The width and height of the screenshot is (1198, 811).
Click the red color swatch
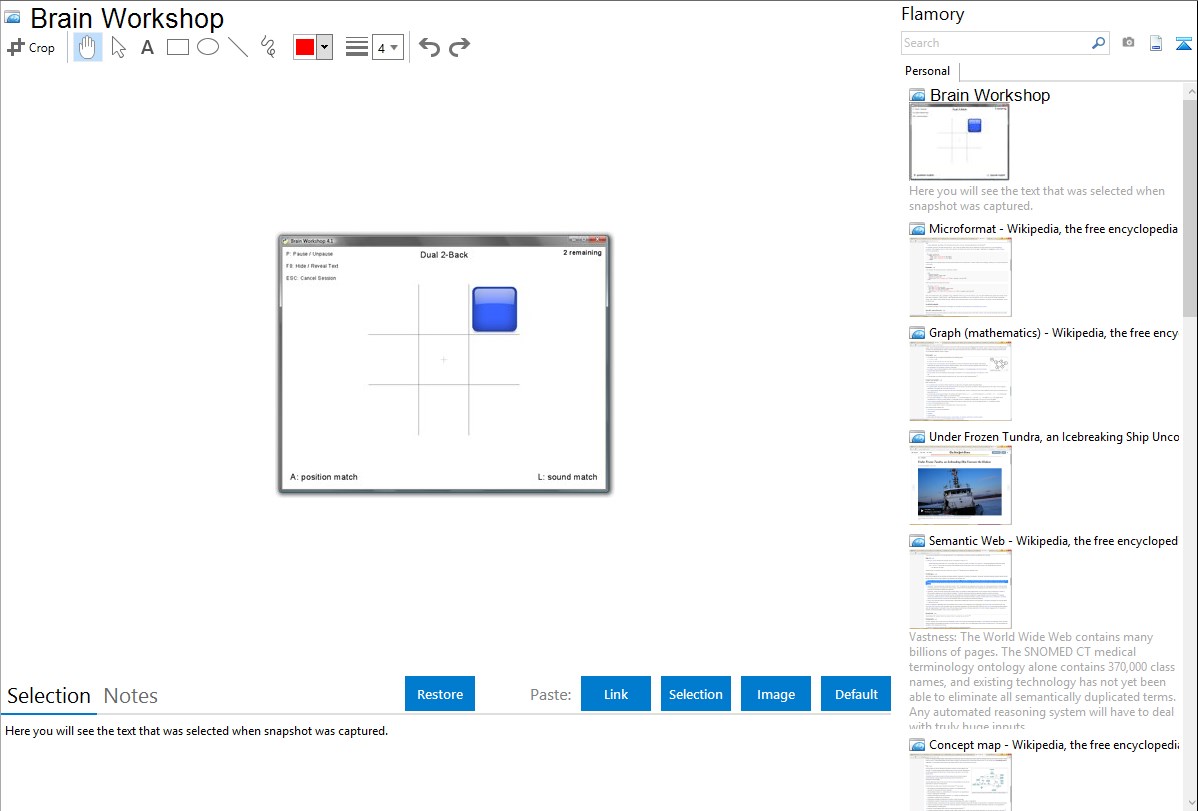point(305,47)
